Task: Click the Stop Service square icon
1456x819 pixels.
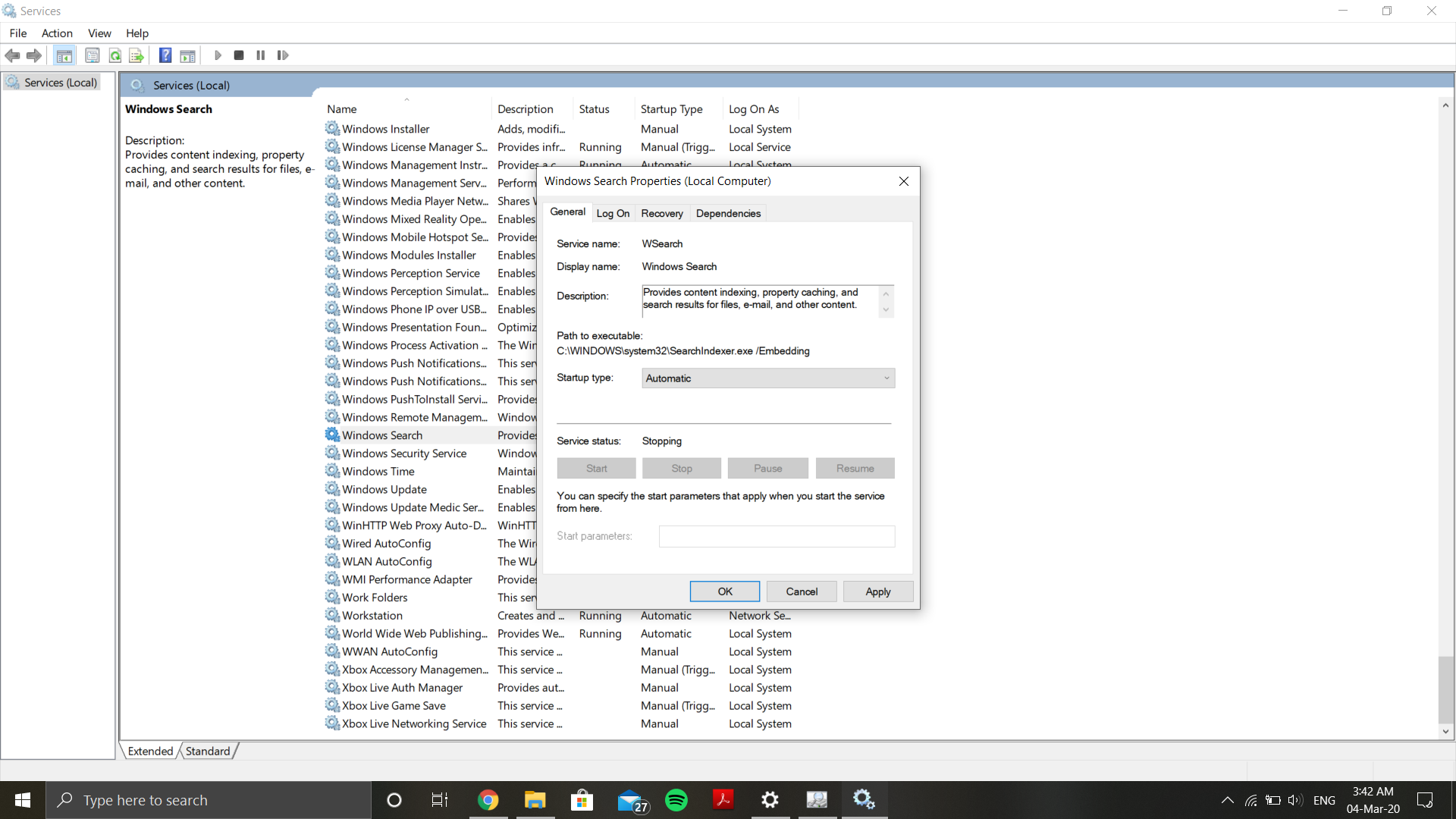Action: pos(239,55)
